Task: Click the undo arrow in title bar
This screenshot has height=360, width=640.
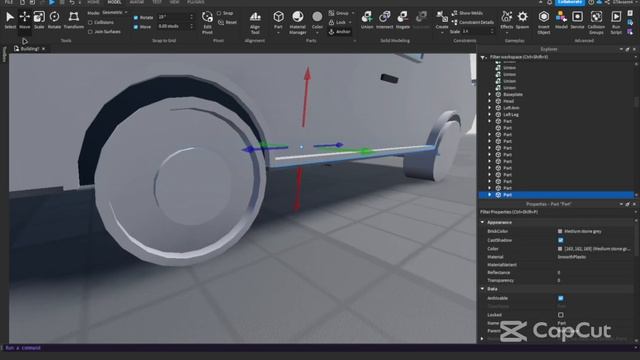Action: pos(72,2)
